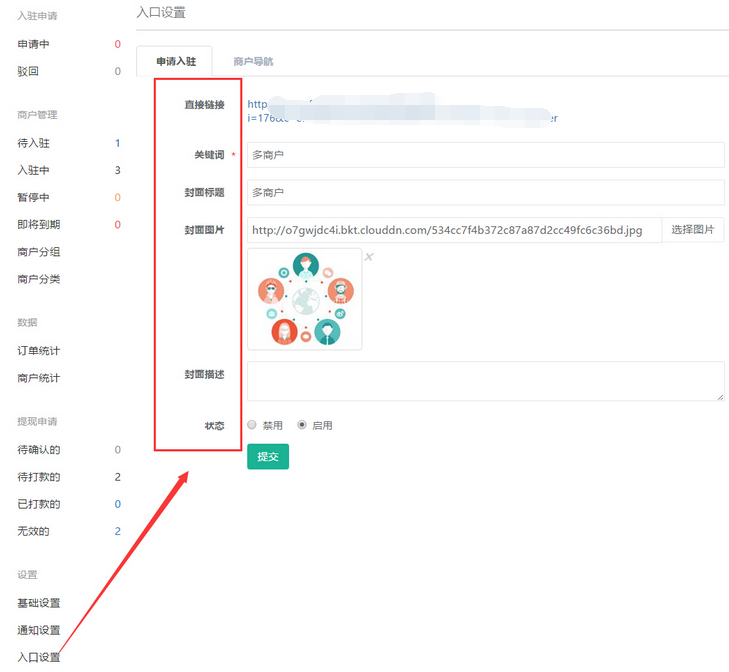729x672 pixels.
Task: Click the 关键词 input field
Action: [485, 155]
